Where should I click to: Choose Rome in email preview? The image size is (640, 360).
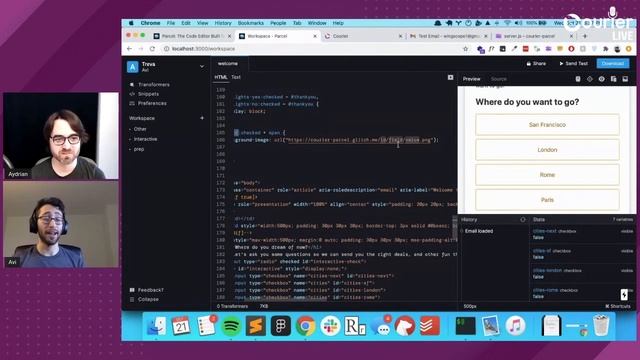tap(547, 175)
